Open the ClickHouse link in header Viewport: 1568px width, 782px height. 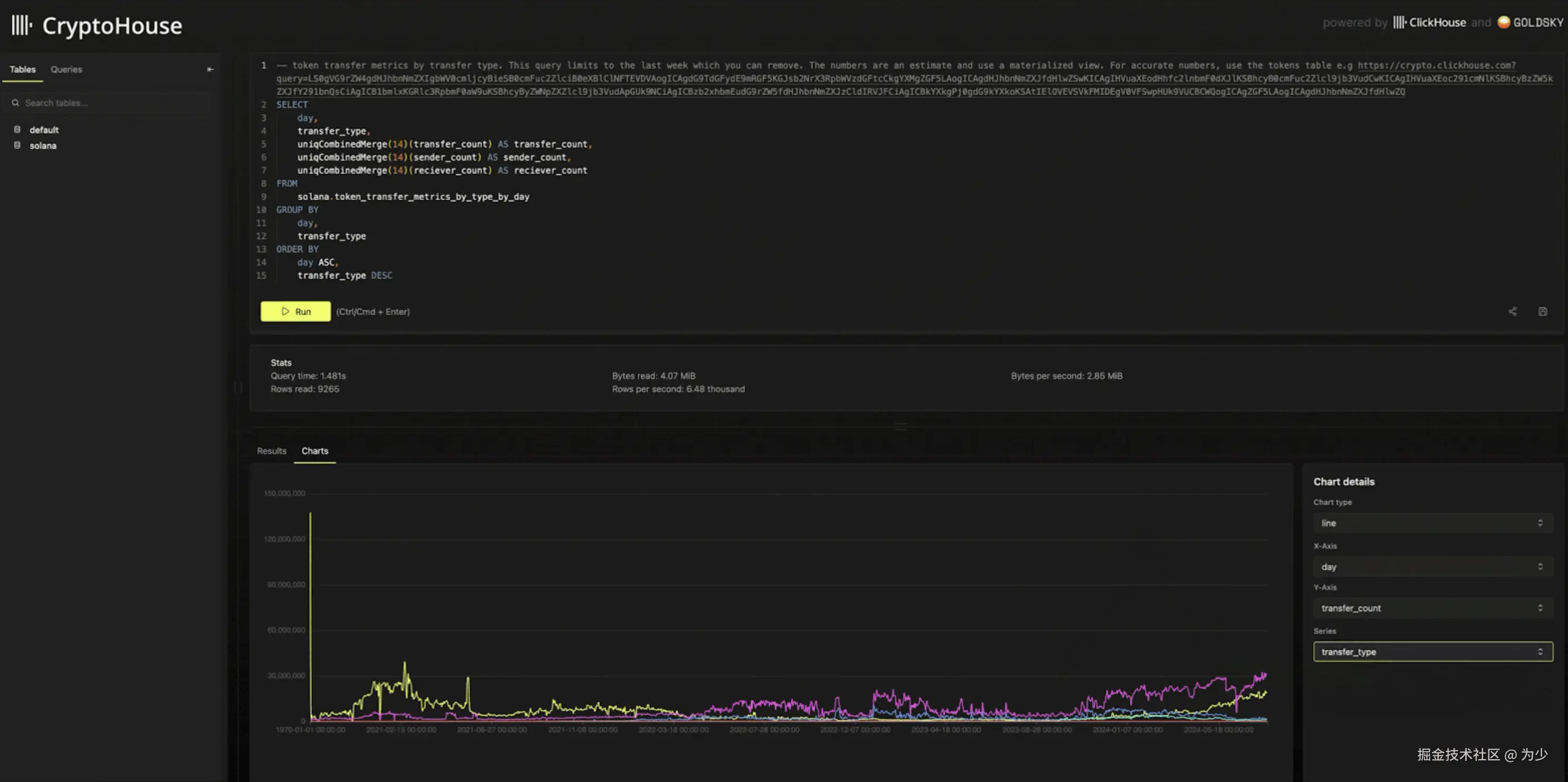tap(1429, 23)
